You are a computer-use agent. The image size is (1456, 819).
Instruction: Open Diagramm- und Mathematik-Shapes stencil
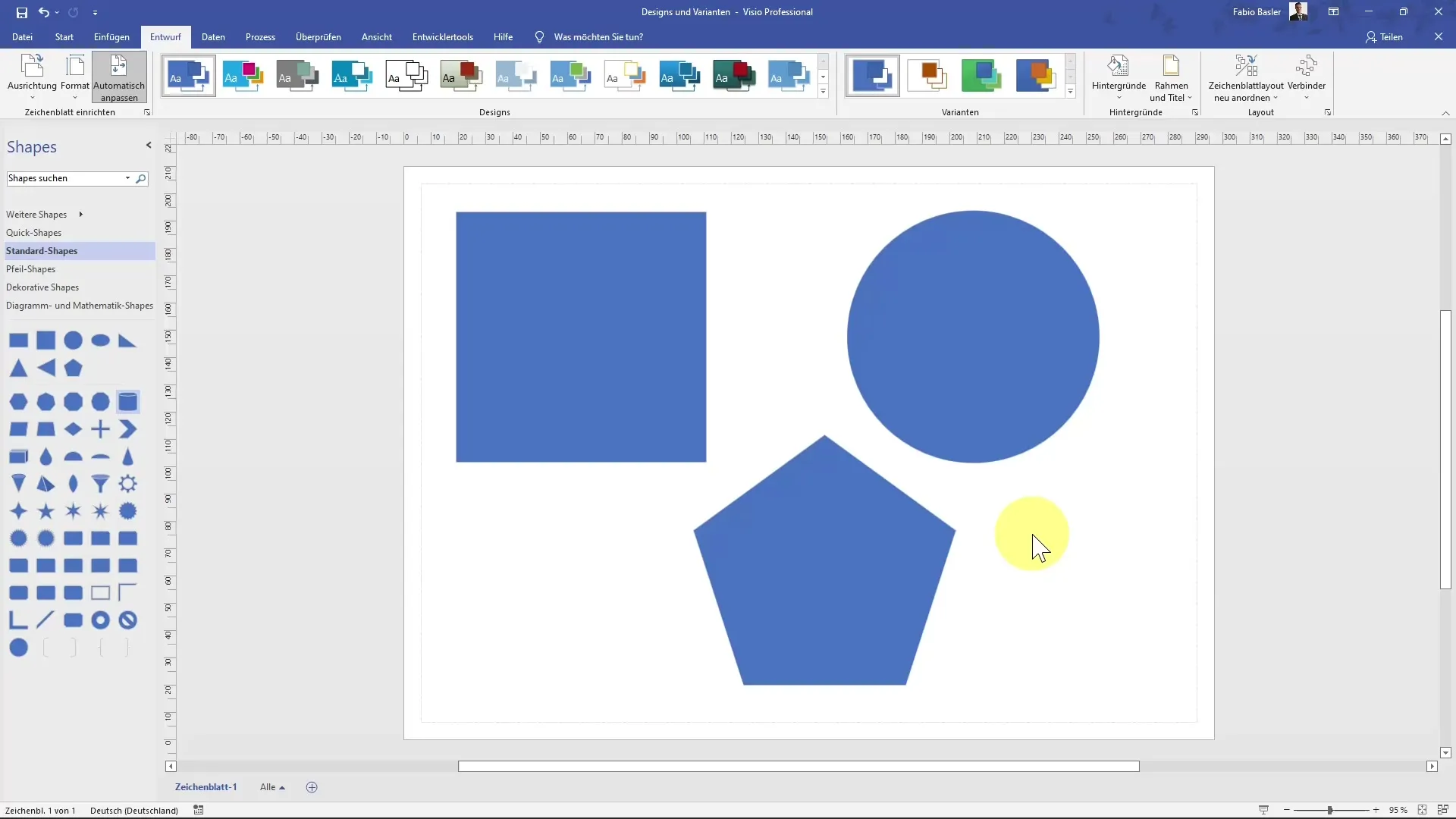(80, 306)
